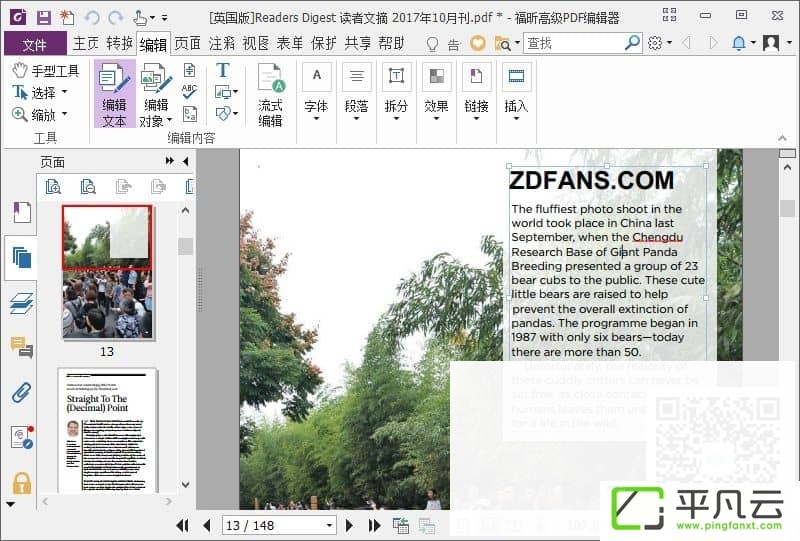The width and height of the screenshot is (800, 541).
Task: Open the pages thumbnails panel icon in sidebar
Action: coord(21,257)
